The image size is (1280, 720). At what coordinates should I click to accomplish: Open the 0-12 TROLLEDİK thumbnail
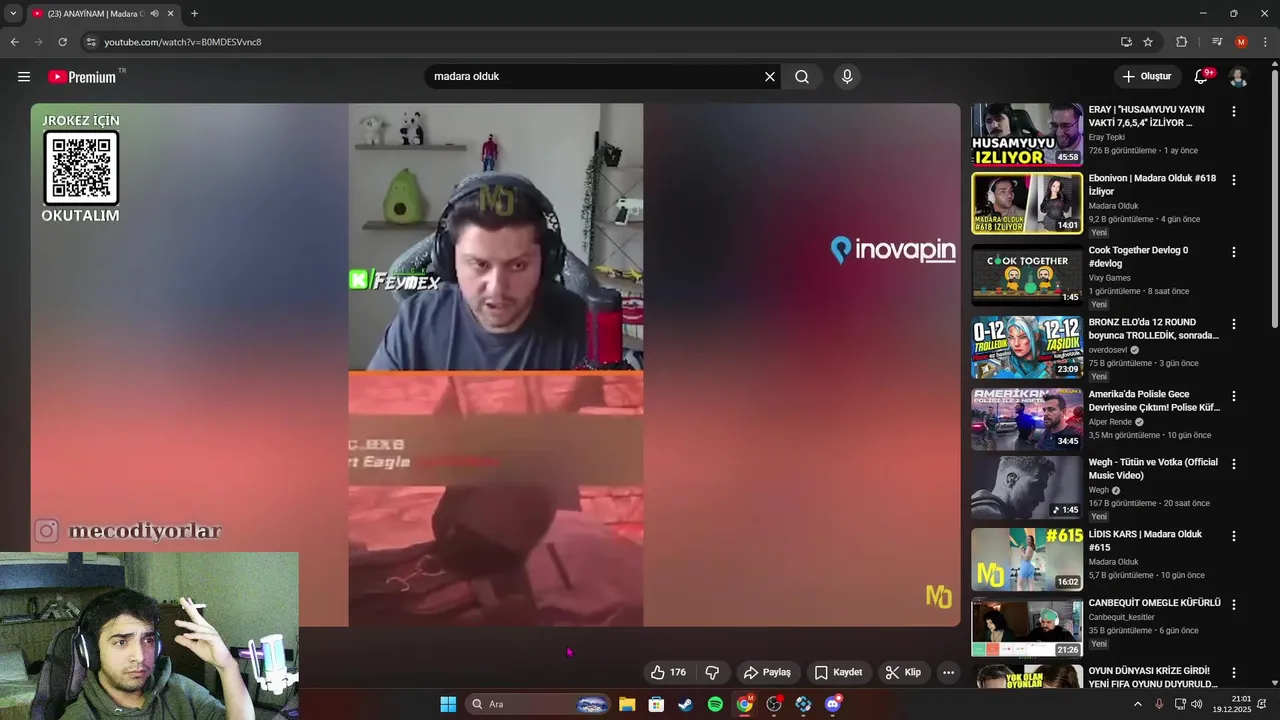[1027, 347]
